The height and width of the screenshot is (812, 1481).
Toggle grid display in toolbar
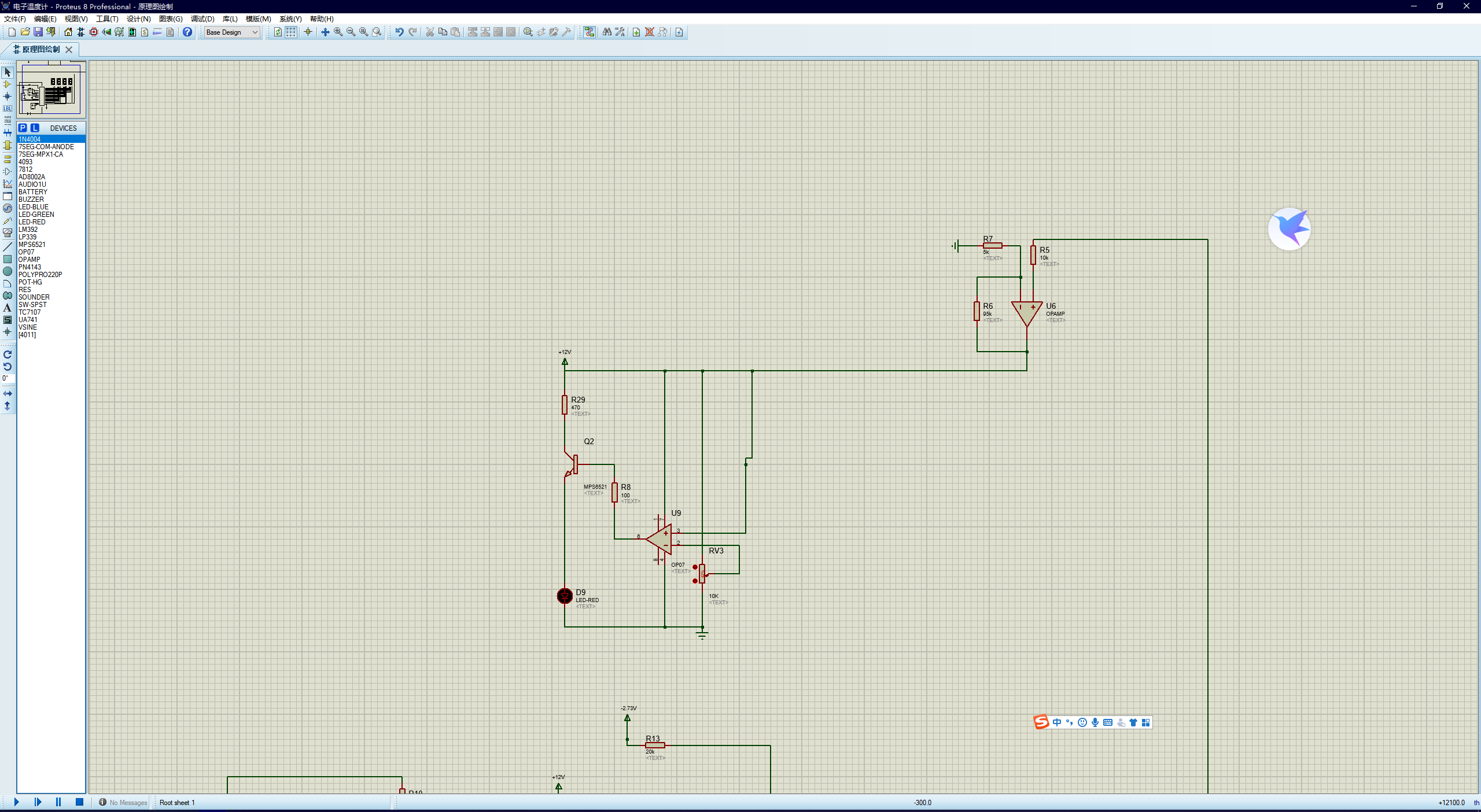pos(290,32)
